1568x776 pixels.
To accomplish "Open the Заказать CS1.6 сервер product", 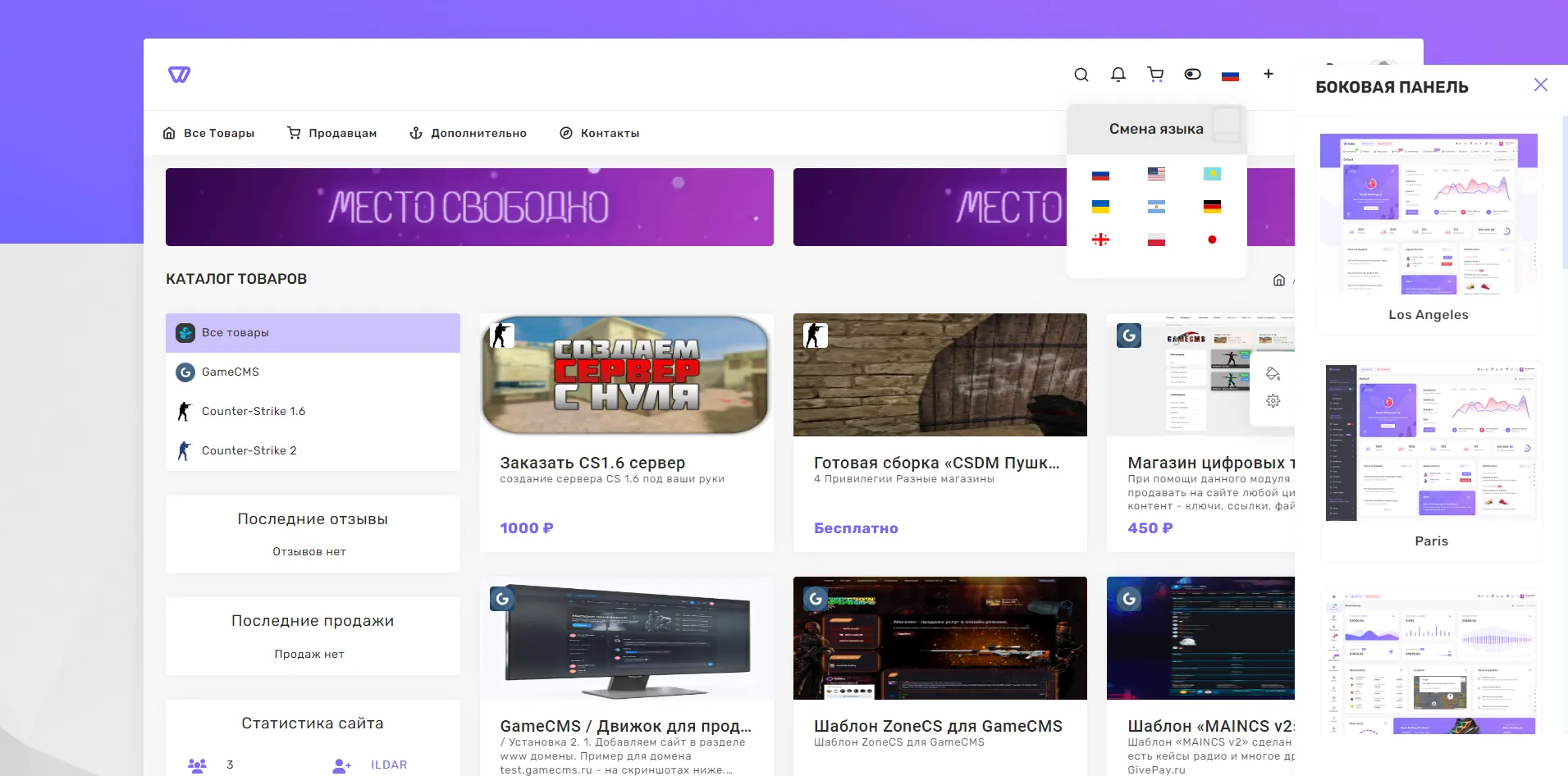I will 592,463.
